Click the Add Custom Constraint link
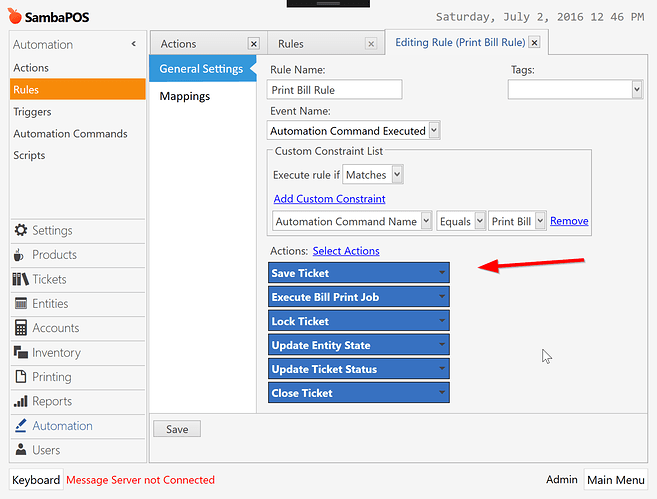The height and width of the screenshot is (499, 657). 329,199
